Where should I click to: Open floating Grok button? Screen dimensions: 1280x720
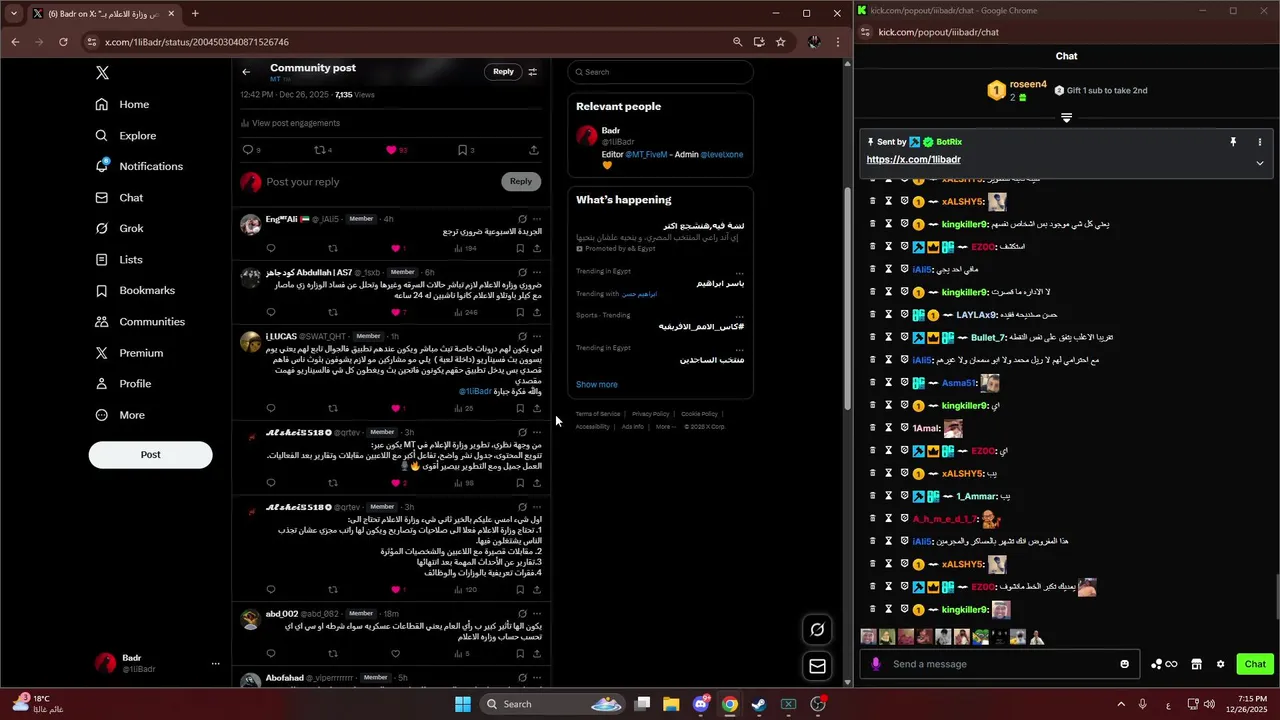[x=817, y=629]
